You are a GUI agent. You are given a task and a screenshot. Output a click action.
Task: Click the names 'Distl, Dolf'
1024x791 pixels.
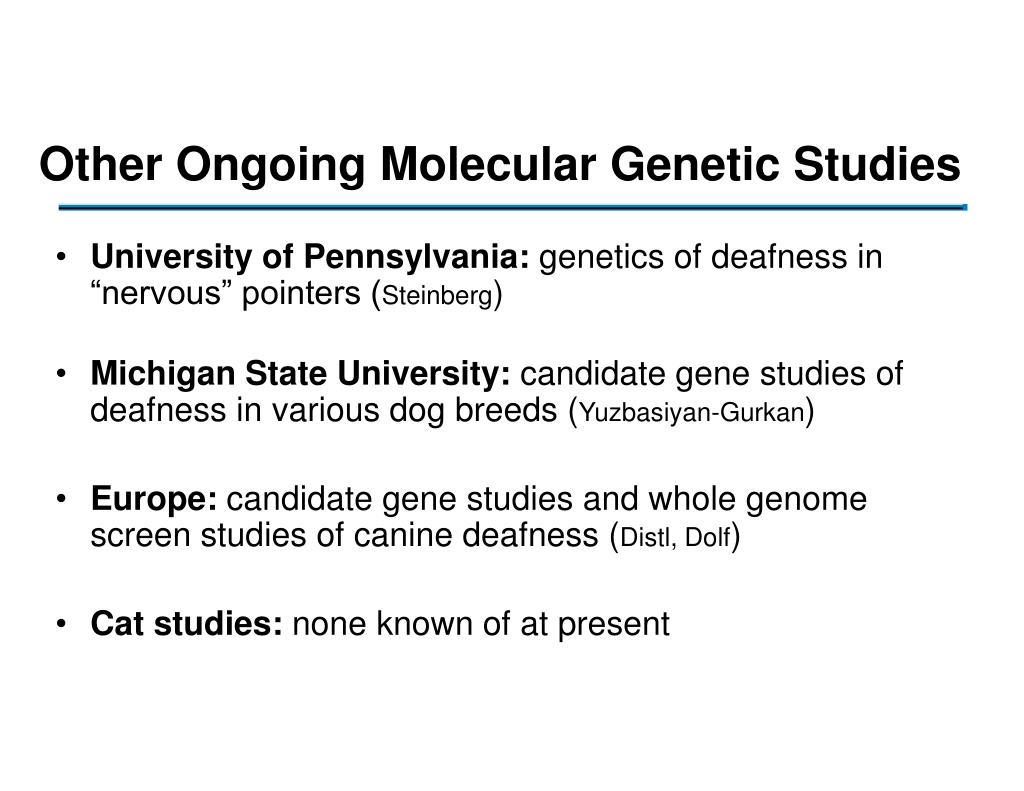coord(675,538)
